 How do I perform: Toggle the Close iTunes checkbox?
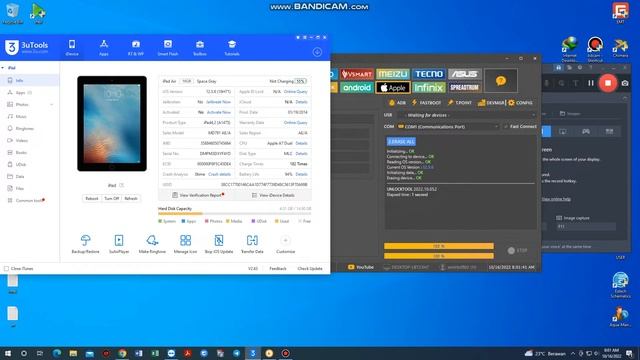tap(6, 269)
